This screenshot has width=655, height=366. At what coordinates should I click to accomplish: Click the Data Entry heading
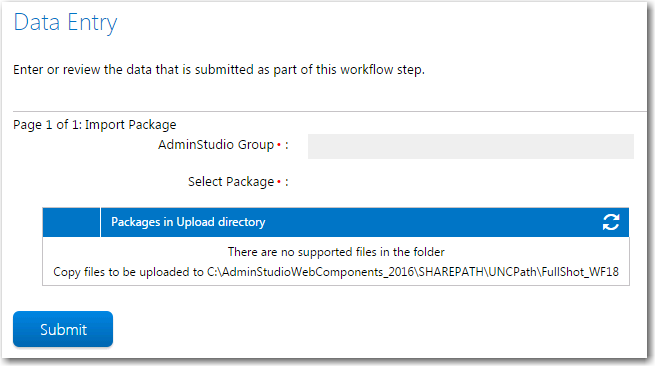tap(65, 23)
